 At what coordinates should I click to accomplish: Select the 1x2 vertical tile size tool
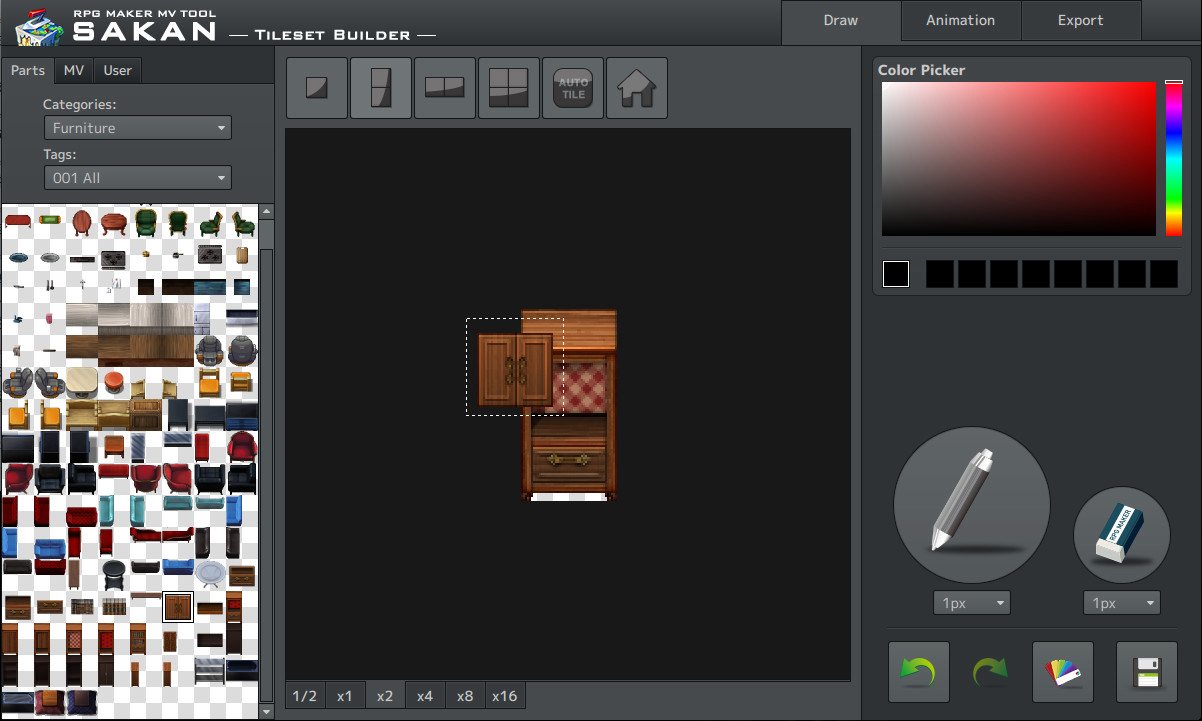380,88
